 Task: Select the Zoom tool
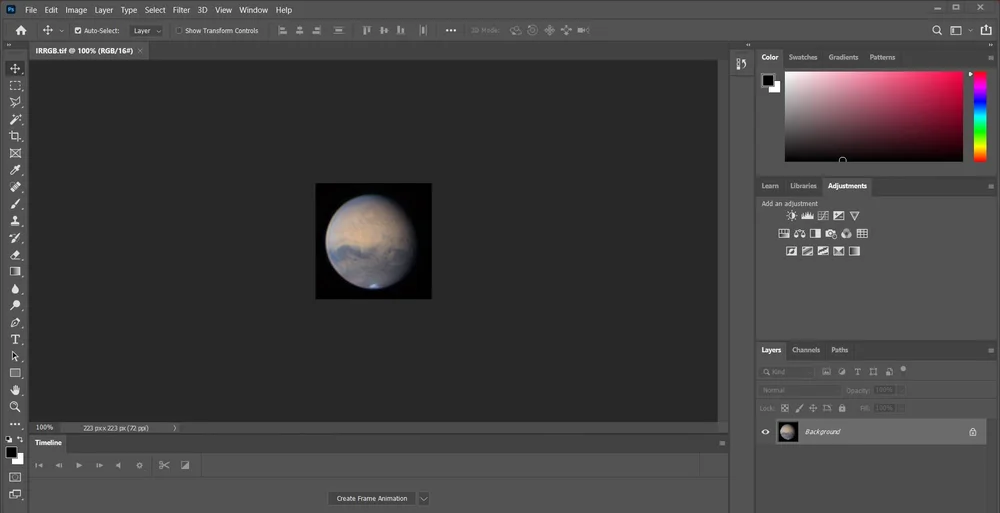15,407
